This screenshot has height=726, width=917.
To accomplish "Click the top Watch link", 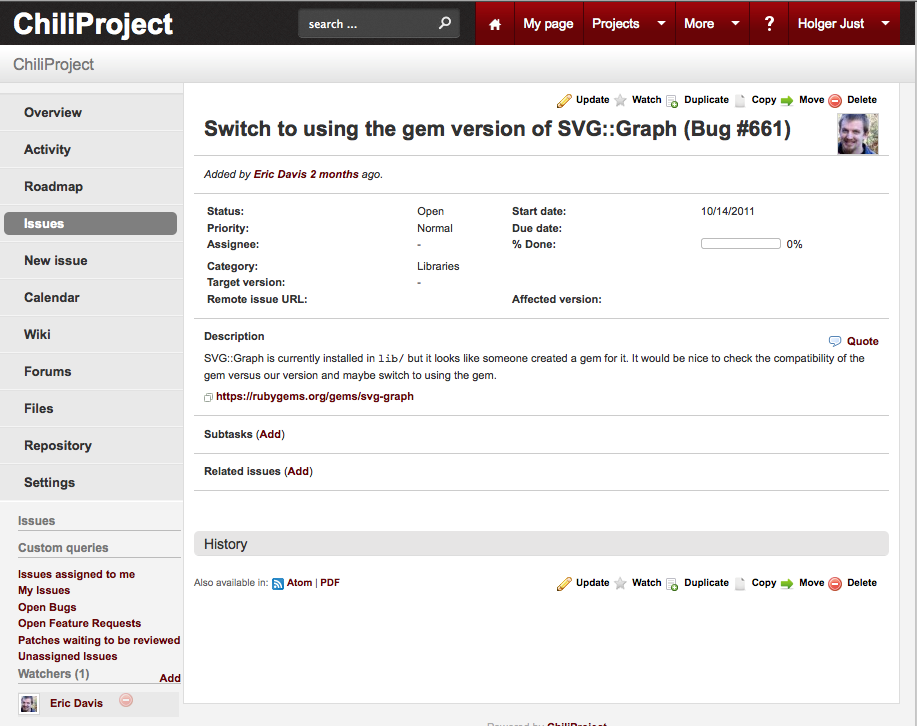I will tap(646, 99).
